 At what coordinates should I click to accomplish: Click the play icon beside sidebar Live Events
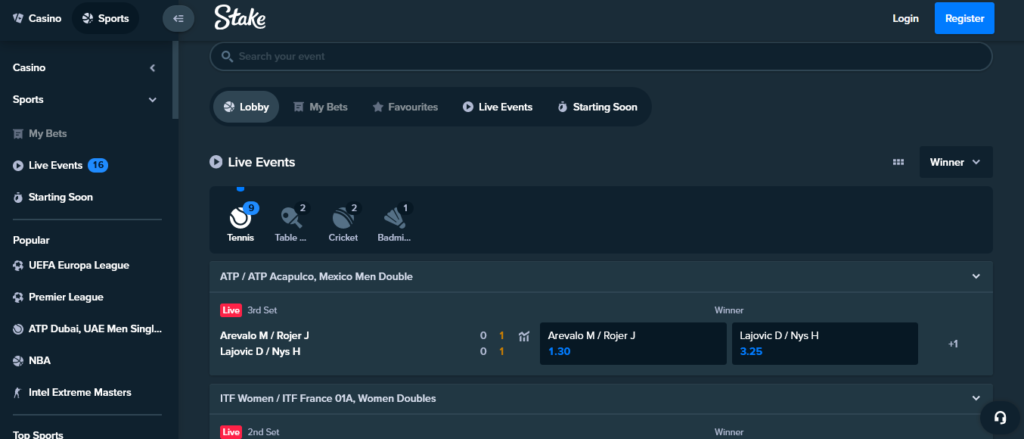[x=18, y=166]
